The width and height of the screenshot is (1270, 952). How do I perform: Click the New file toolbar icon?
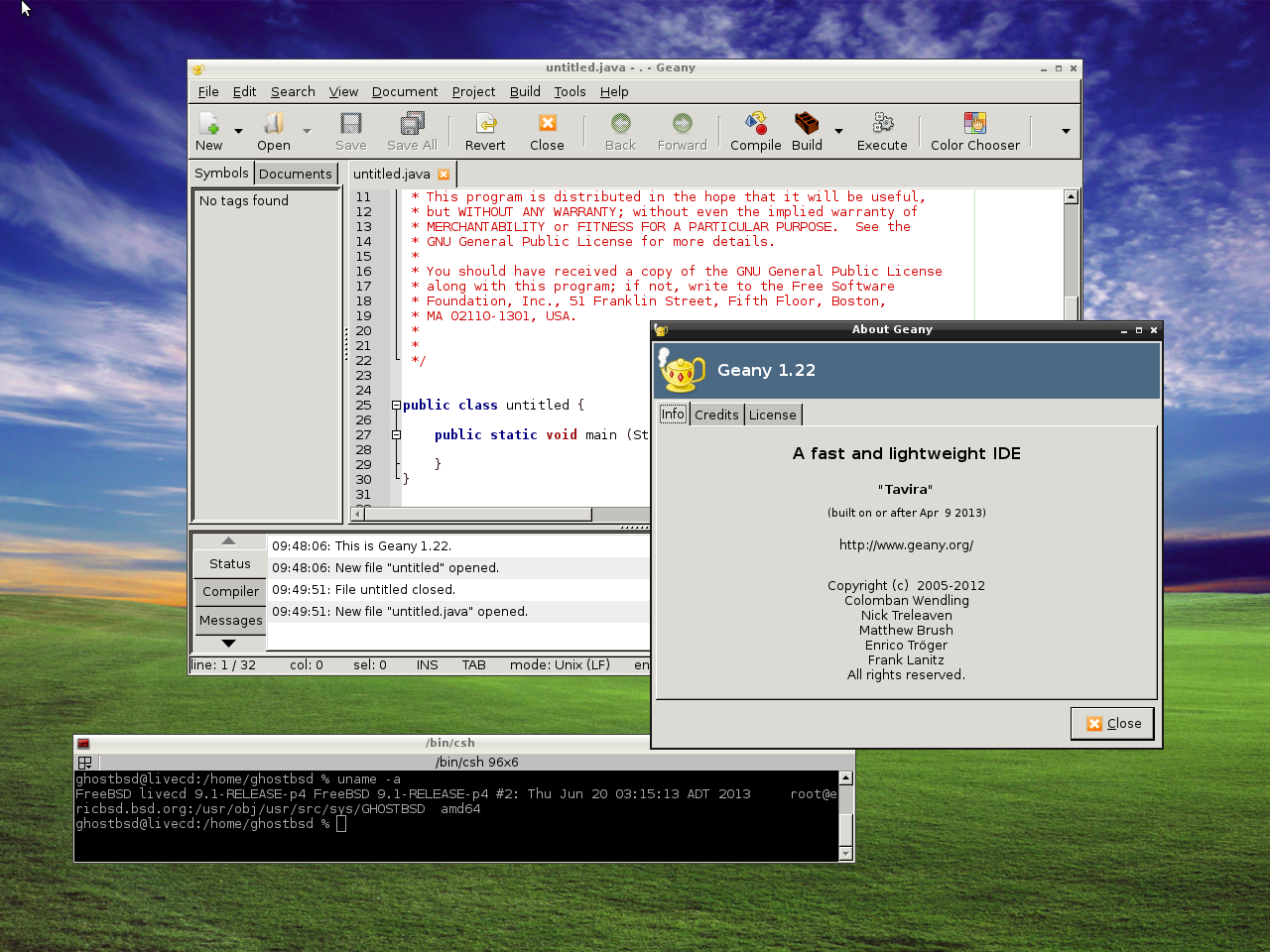[208, 123]
